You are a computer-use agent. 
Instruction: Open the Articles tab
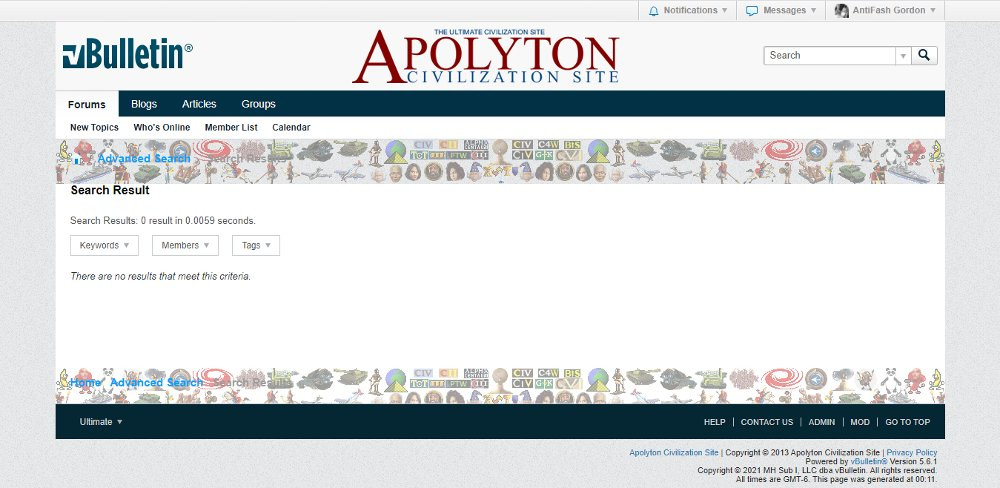point(199,104)
